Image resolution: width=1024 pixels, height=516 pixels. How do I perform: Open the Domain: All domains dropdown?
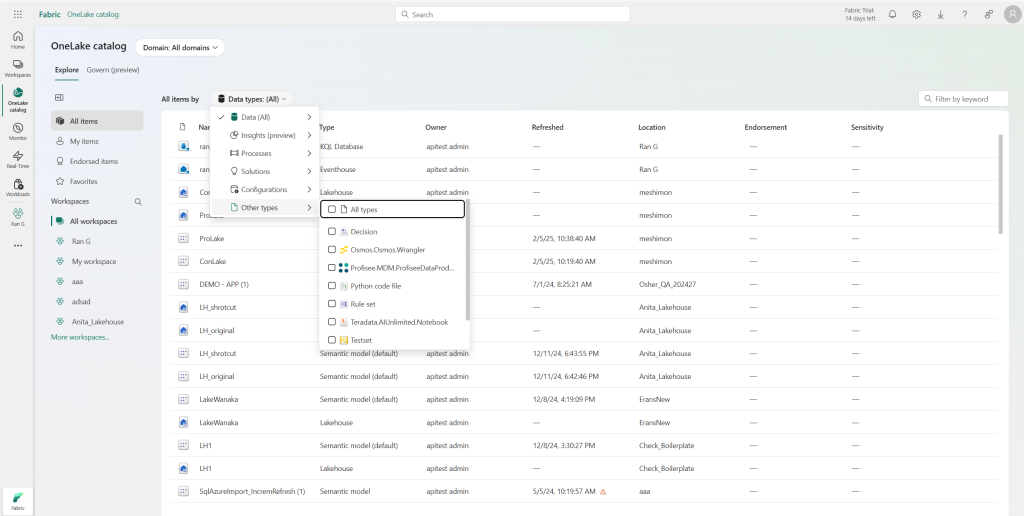tap(180, 47)
